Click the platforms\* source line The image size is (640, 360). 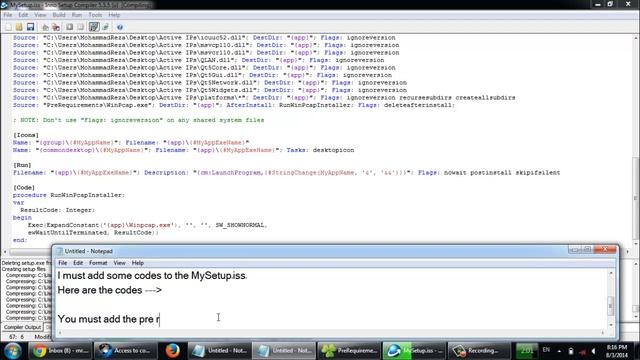[x=264, y=98]
